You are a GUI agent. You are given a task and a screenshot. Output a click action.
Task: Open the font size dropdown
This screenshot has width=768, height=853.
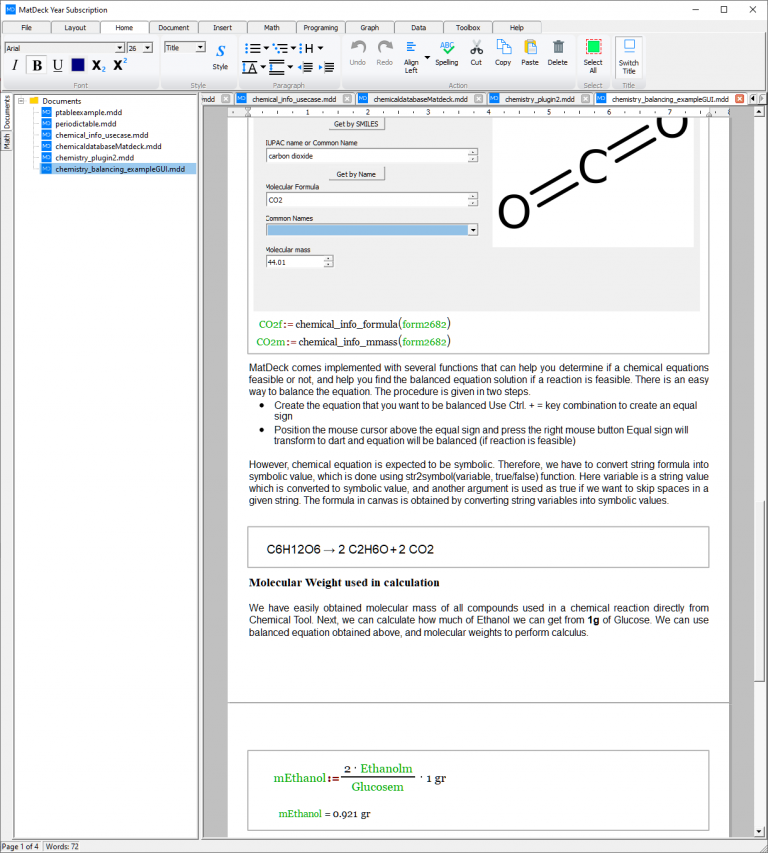click(x=147, y=47)
